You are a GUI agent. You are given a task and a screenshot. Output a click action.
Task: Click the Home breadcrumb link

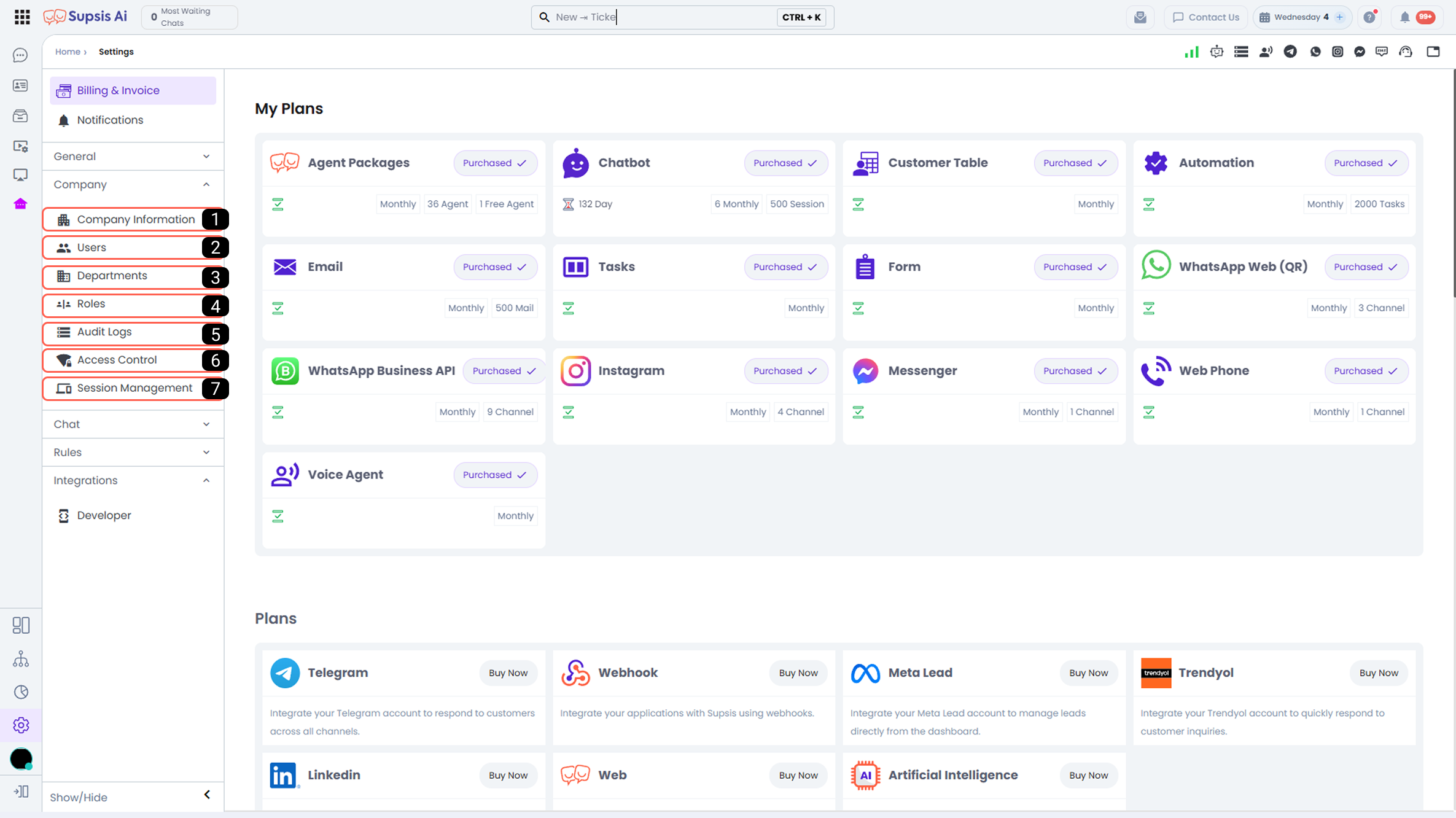tap(68, 52)
